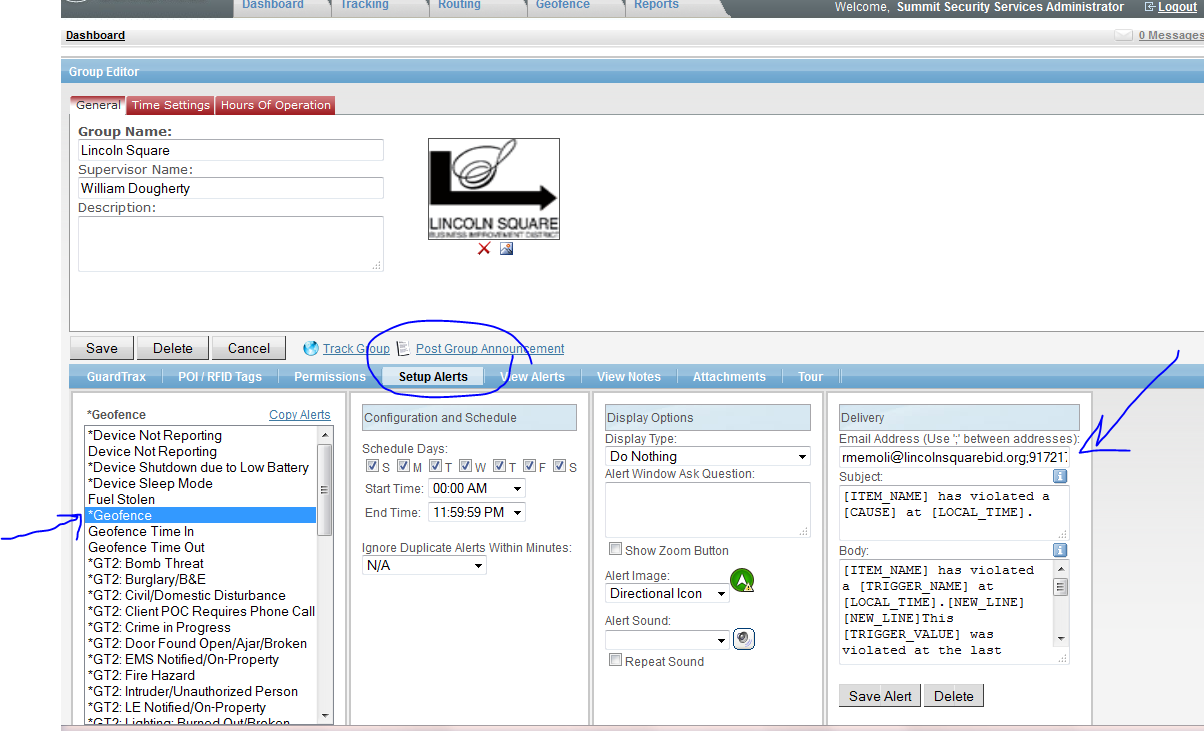Click the document icon beside Post Group Announcement
Image resolution: width=1204 pixels, height=731 pixels.
(404, 348)
